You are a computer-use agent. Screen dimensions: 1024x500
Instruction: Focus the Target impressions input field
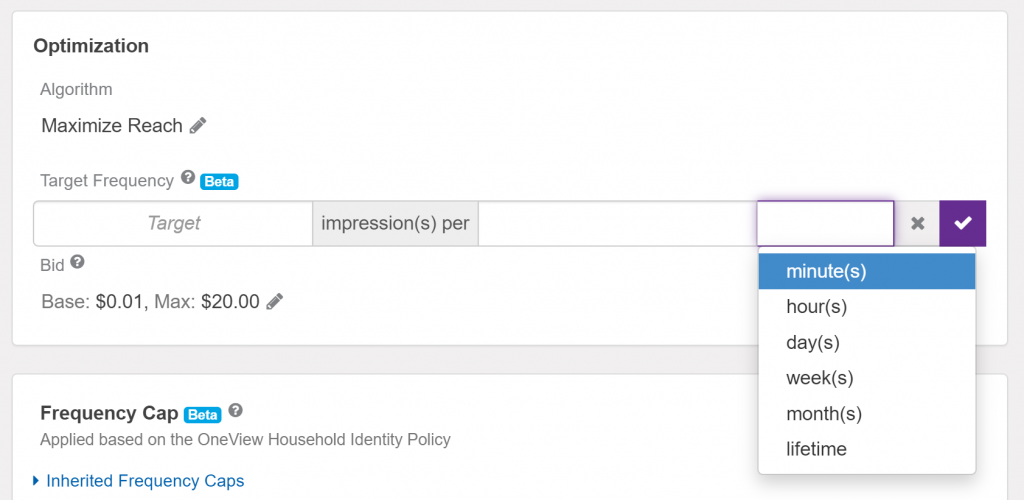click(173, 223)
